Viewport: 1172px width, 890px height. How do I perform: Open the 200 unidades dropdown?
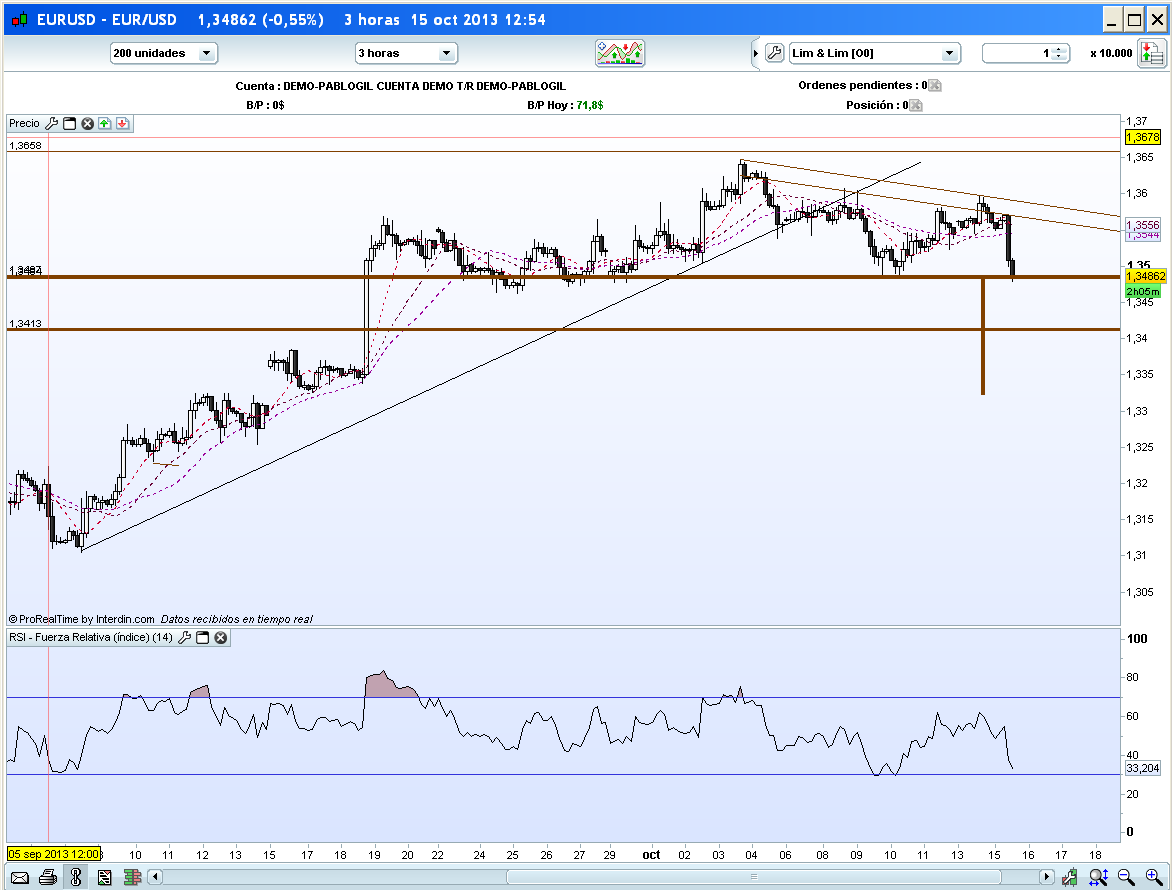point(163,53)
